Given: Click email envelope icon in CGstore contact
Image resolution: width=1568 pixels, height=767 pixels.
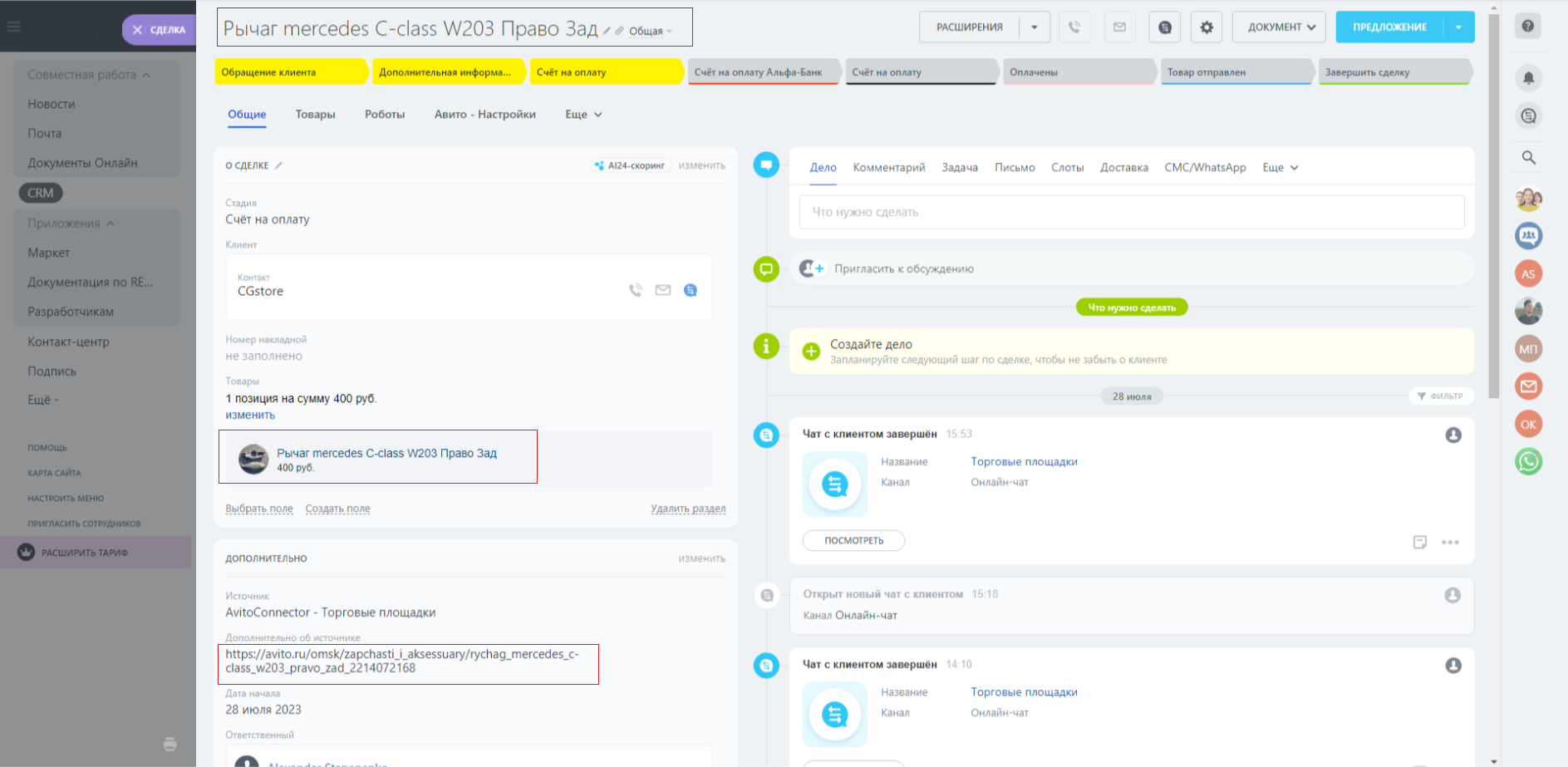Looking at the screenshot, I should (662, 290).
